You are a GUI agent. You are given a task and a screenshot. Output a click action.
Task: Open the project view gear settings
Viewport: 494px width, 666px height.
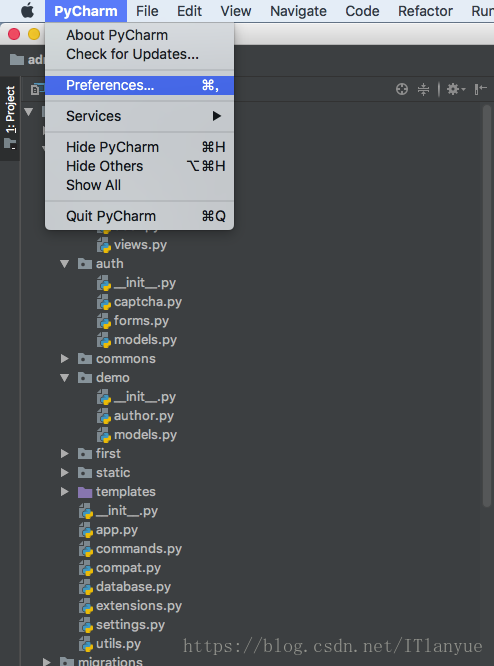456,89
